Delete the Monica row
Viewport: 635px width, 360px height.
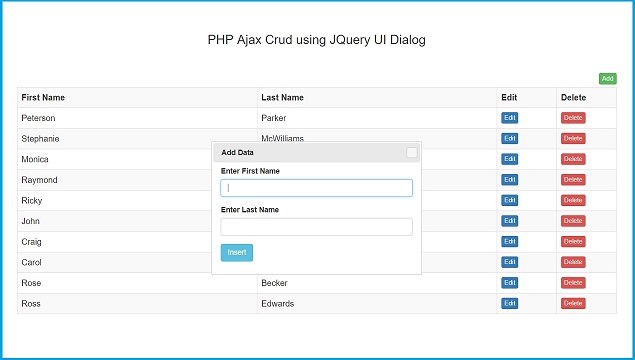click(x=573, y=159)
